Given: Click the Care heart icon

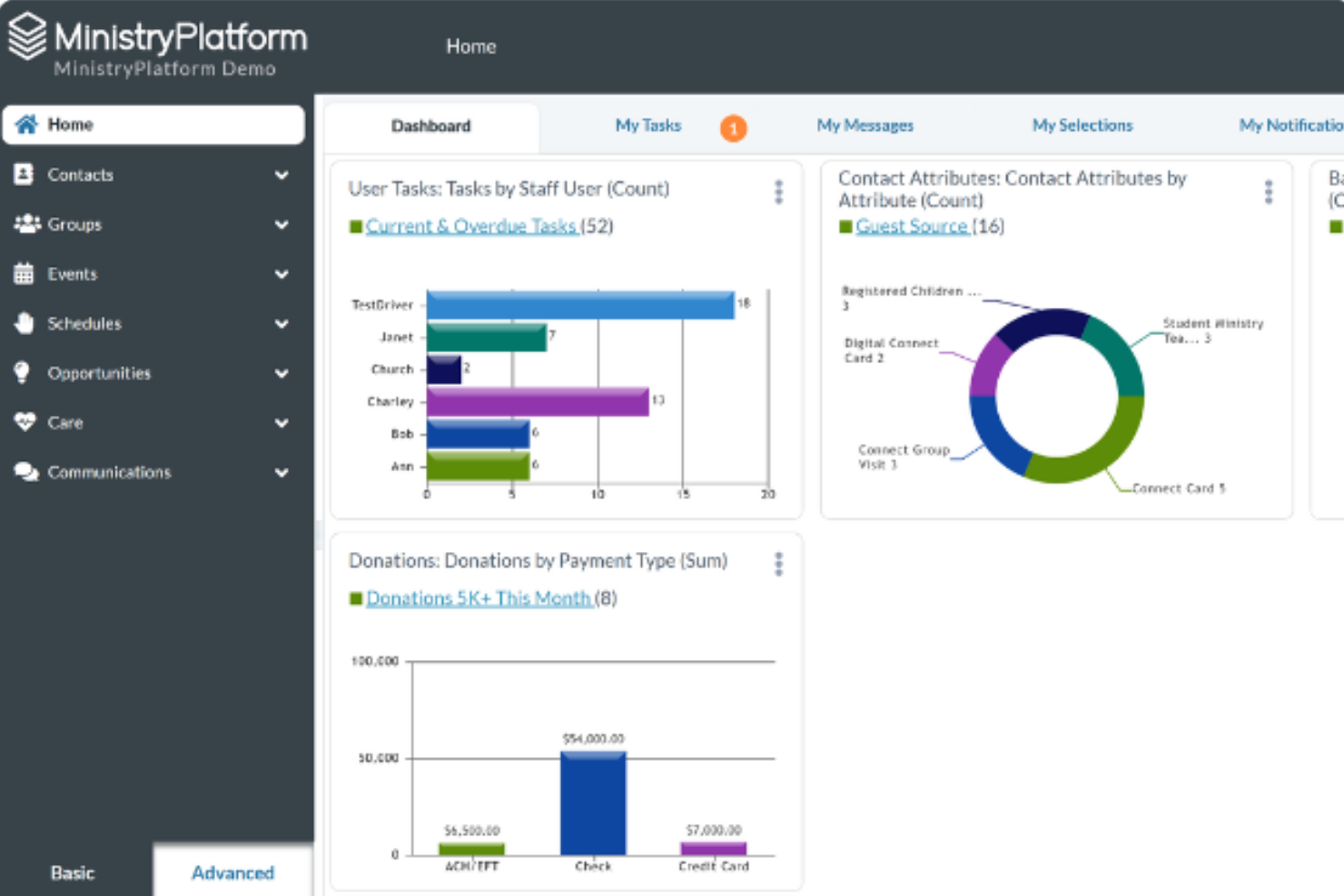Looking at the screenshot, I should 25,422.
